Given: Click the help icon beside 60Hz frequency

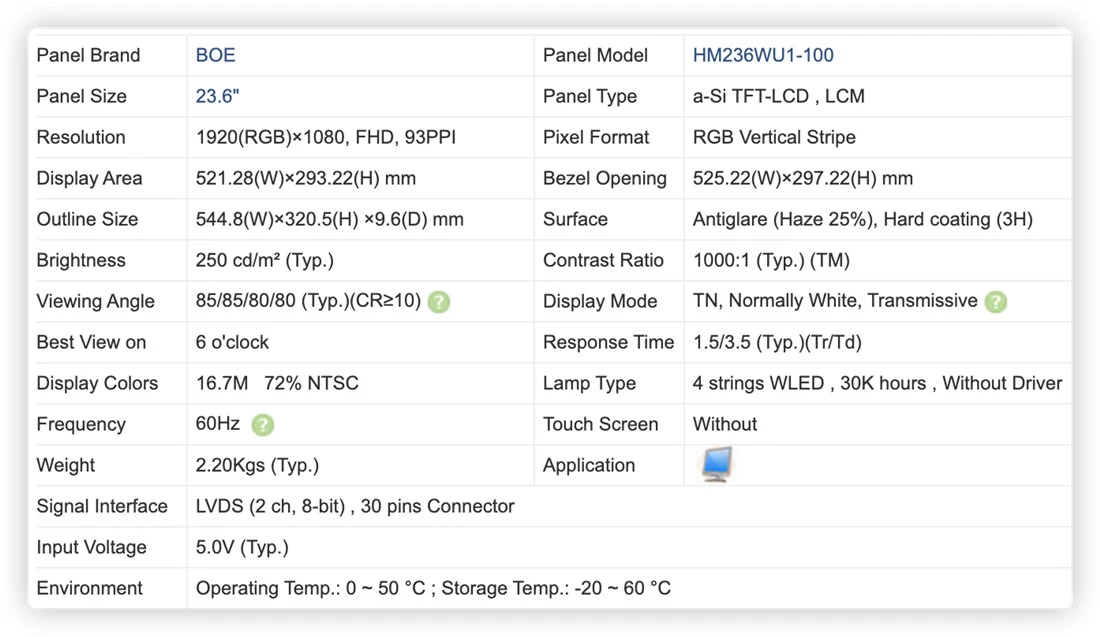Looking at the screenshot, I should coord(263,425).
